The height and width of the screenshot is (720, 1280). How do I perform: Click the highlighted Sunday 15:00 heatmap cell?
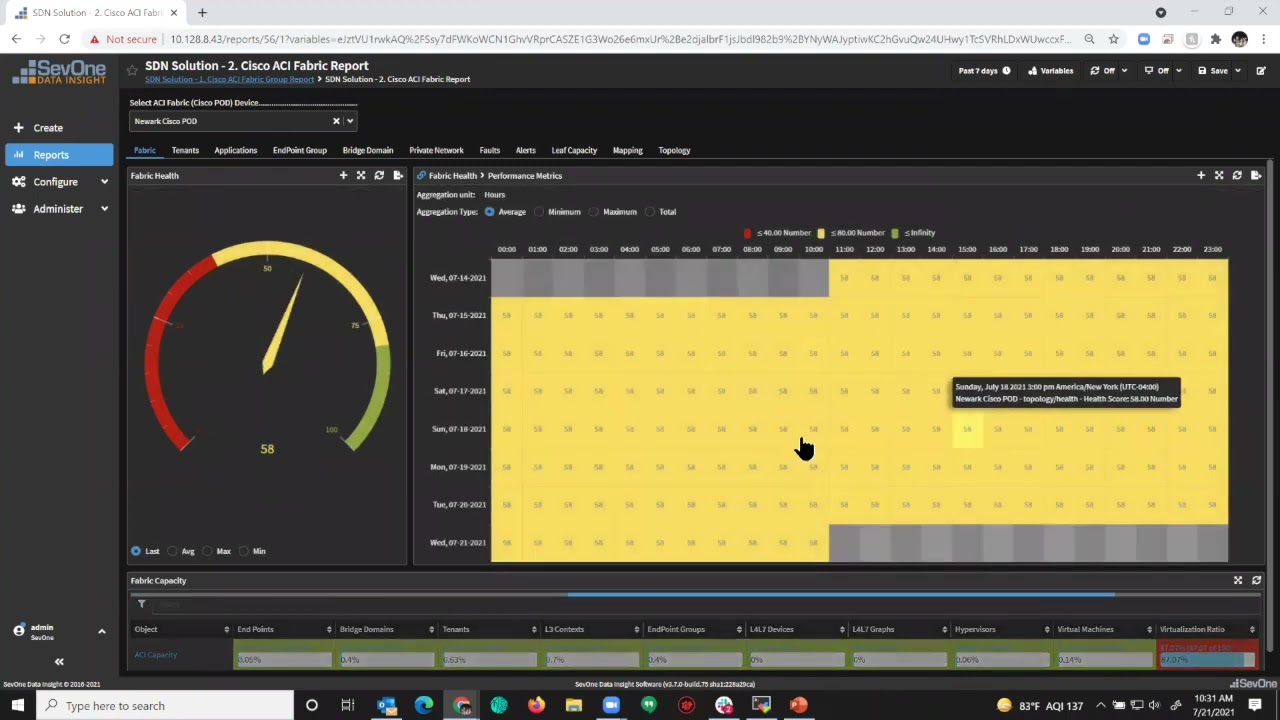967,429
